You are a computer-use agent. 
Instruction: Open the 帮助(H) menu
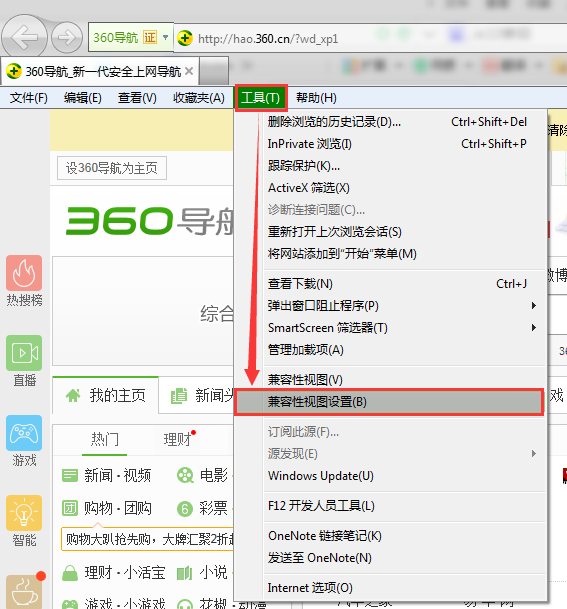(316, 97)
